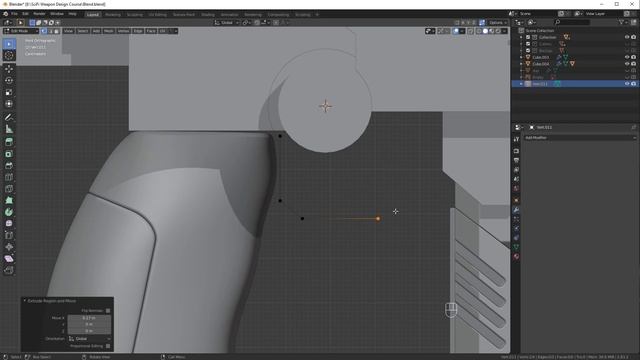This screenshot has height=360, width=640.
Task: Open the viewport Options dropdown
Action: (x=498, y=23)
